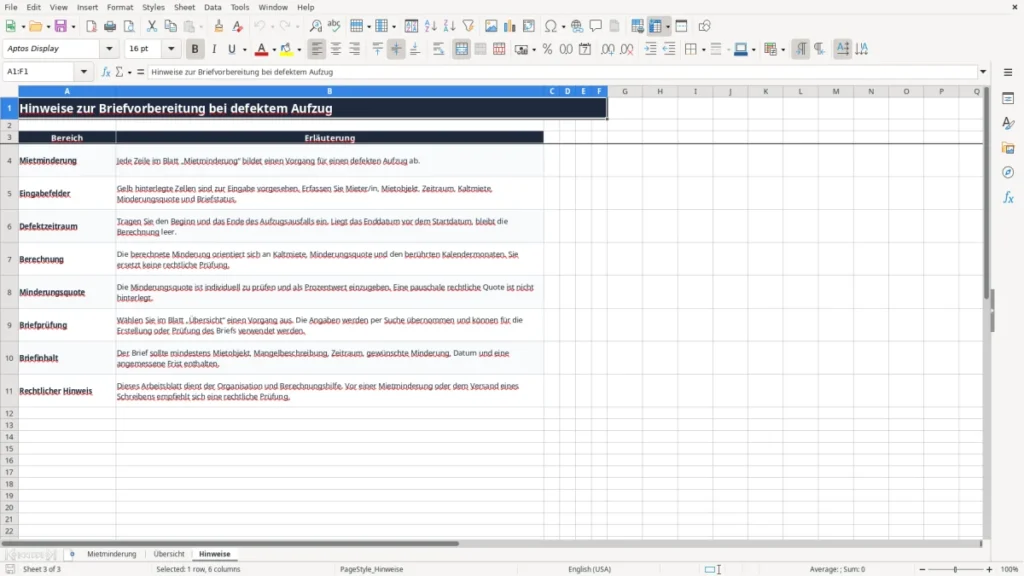Center text vertically in the cell

[x=396, y=49]
